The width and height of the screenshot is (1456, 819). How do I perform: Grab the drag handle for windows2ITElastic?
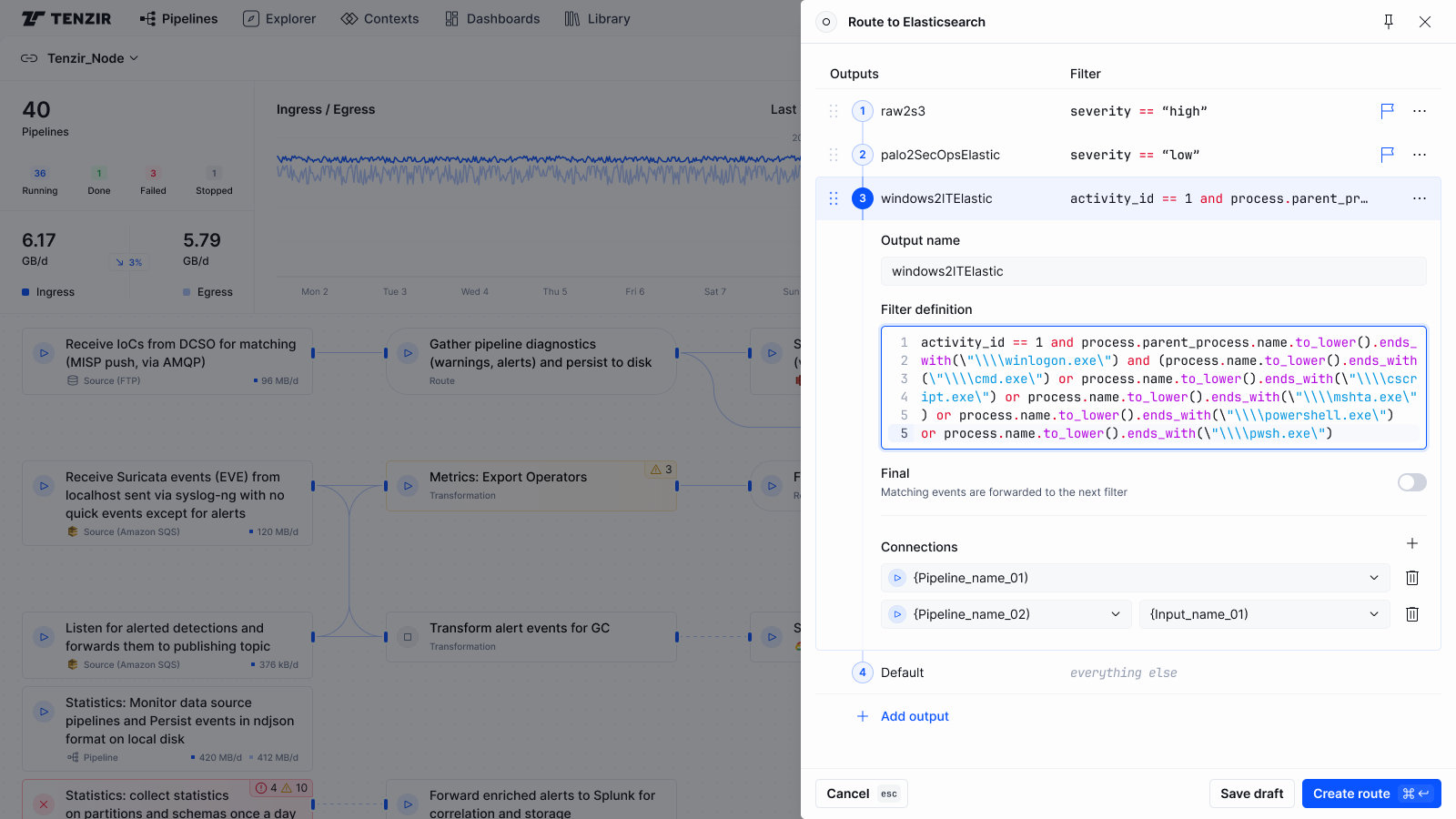[x=834, y=198]
